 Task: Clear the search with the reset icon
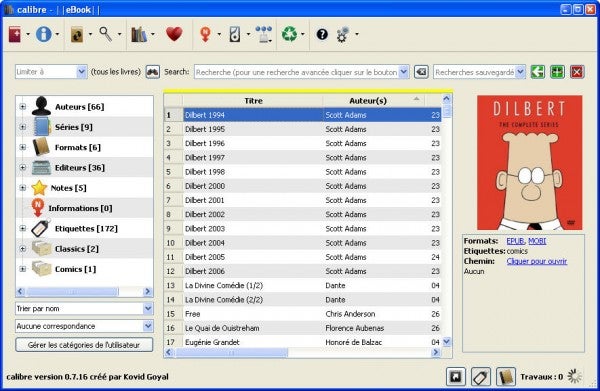point(421,72)
